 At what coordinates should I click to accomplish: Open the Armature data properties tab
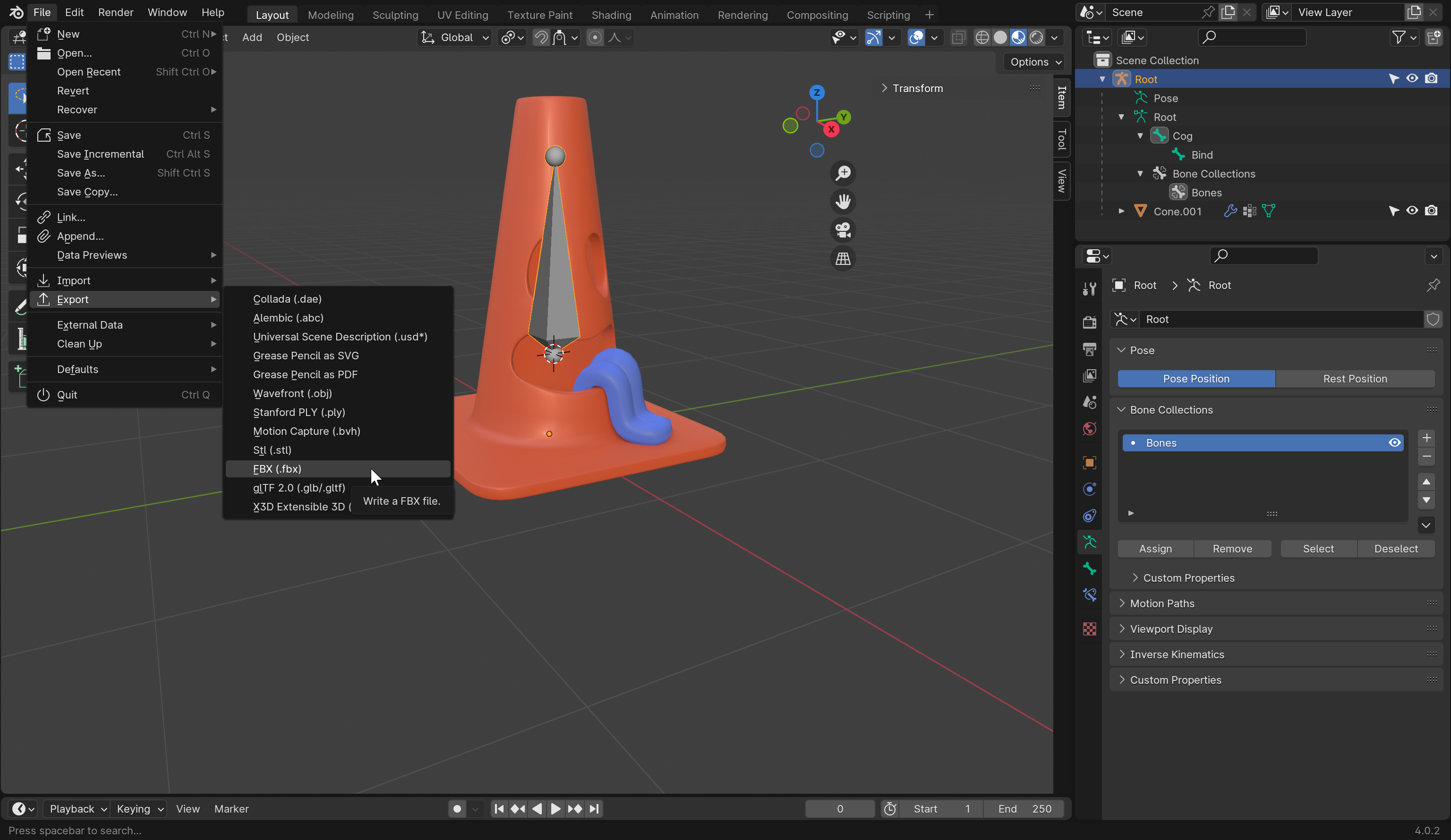pos(1089,542)
